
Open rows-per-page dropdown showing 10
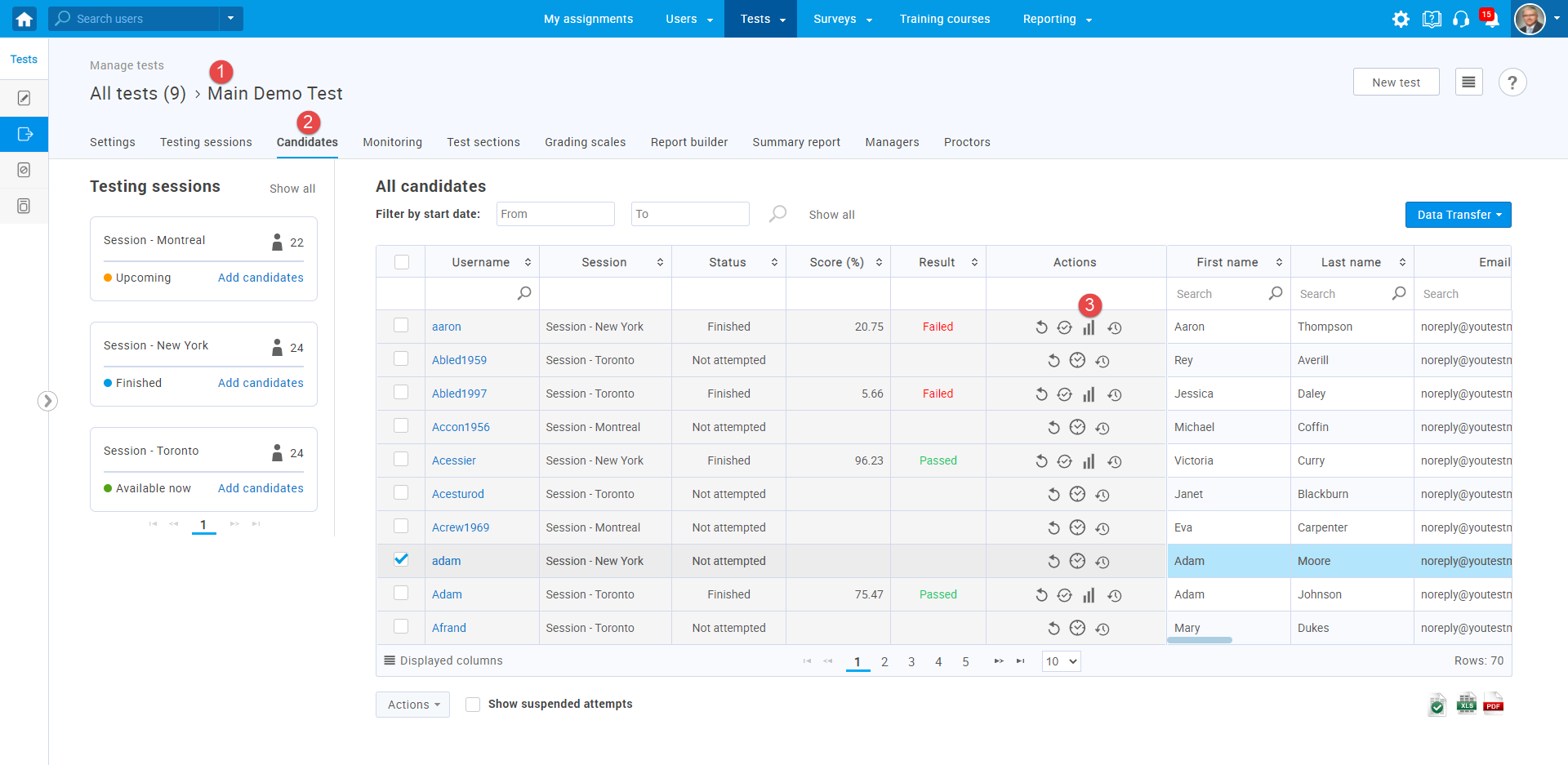click(x=1061, y=661)
